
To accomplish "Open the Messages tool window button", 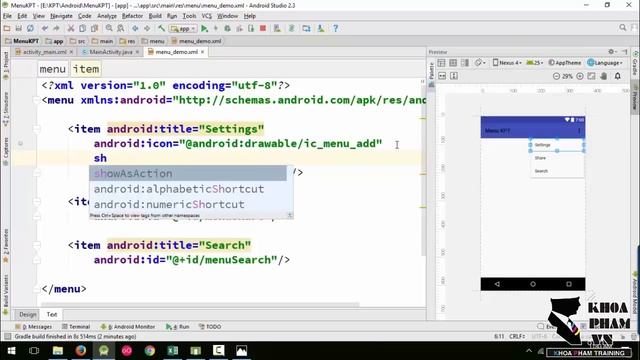I will 33,327.
